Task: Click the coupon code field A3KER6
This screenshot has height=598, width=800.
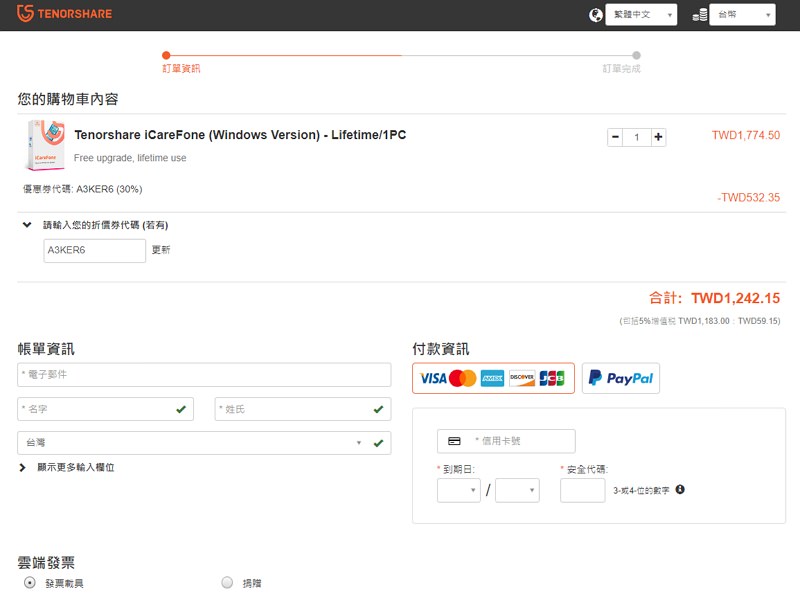Action: 94,250
